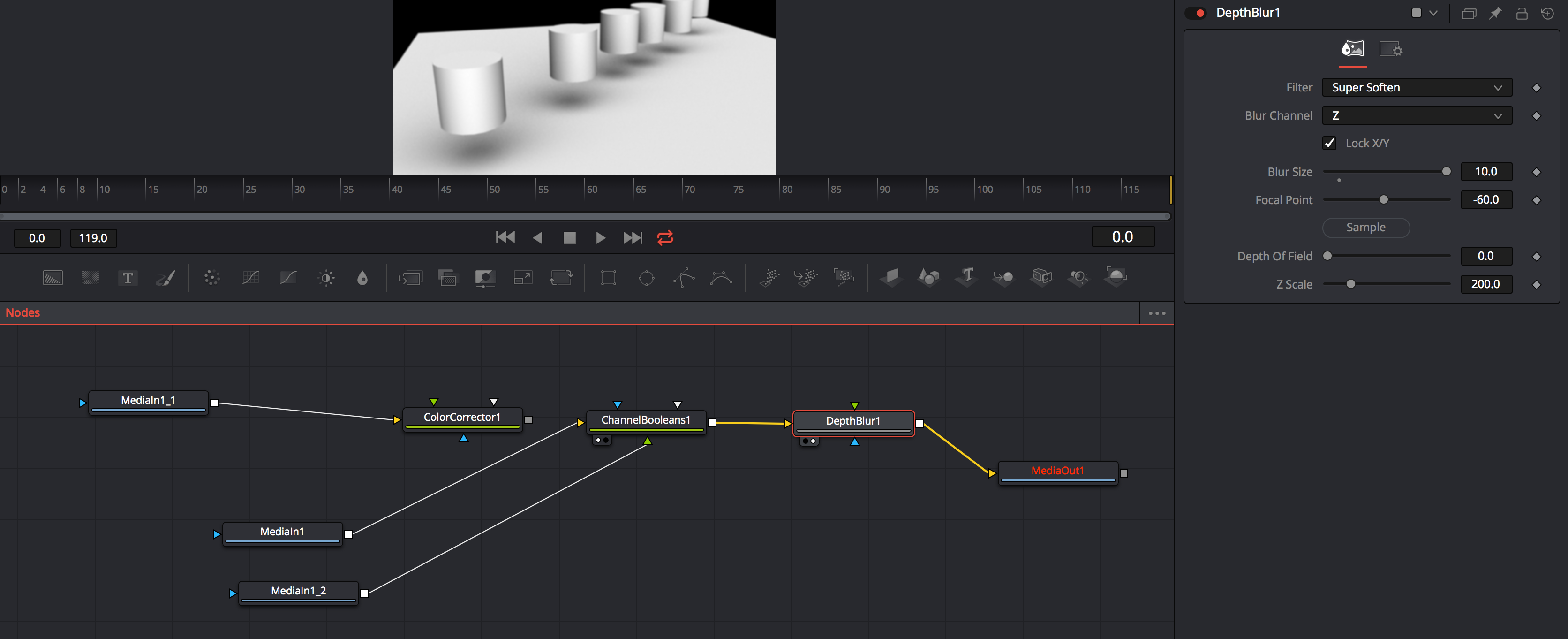This screenshot has height=639, width=1568.
Task: Add a Merge 3D node
Action: pos(1003,278)
